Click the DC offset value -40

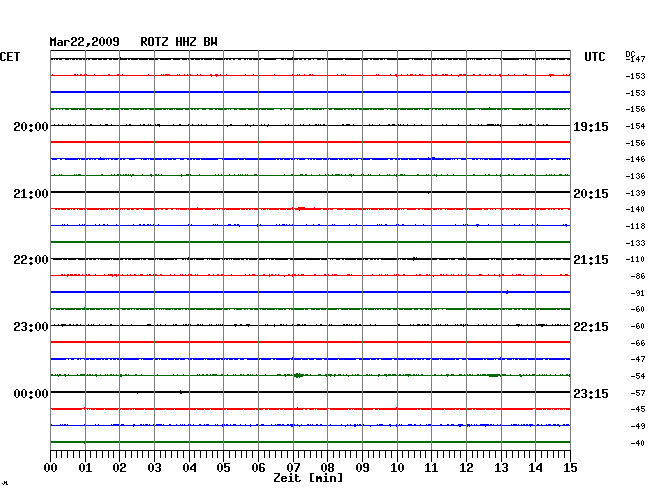pos(638,443)
